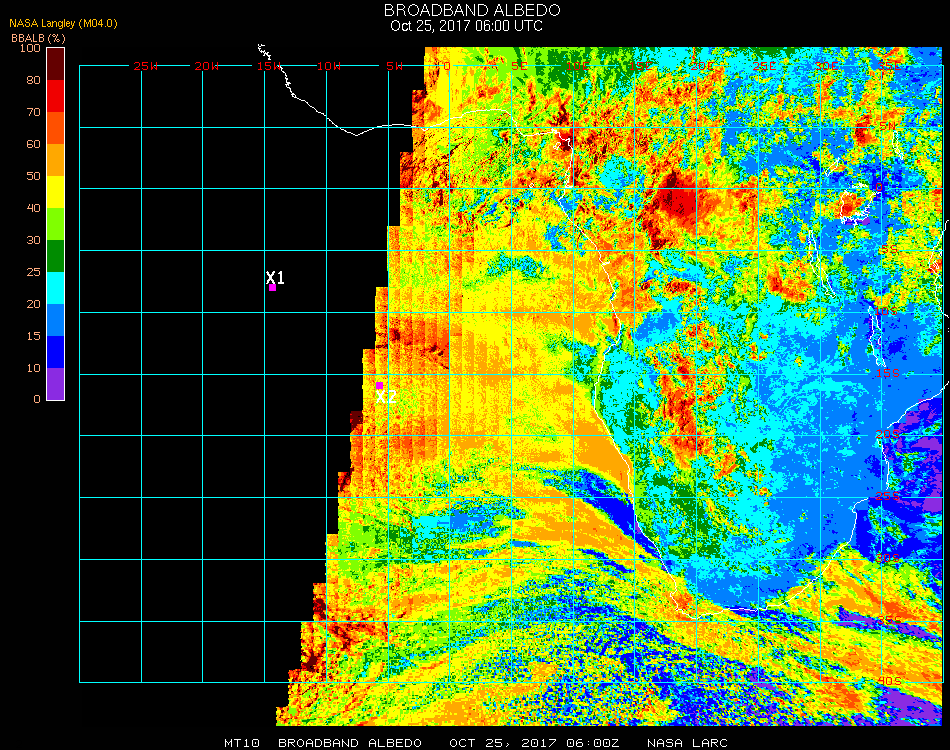Click the 'Oct 25, 2017 06:00 UTC' date text
Viewport: 950px width, 750px height.
coord(466,26)
